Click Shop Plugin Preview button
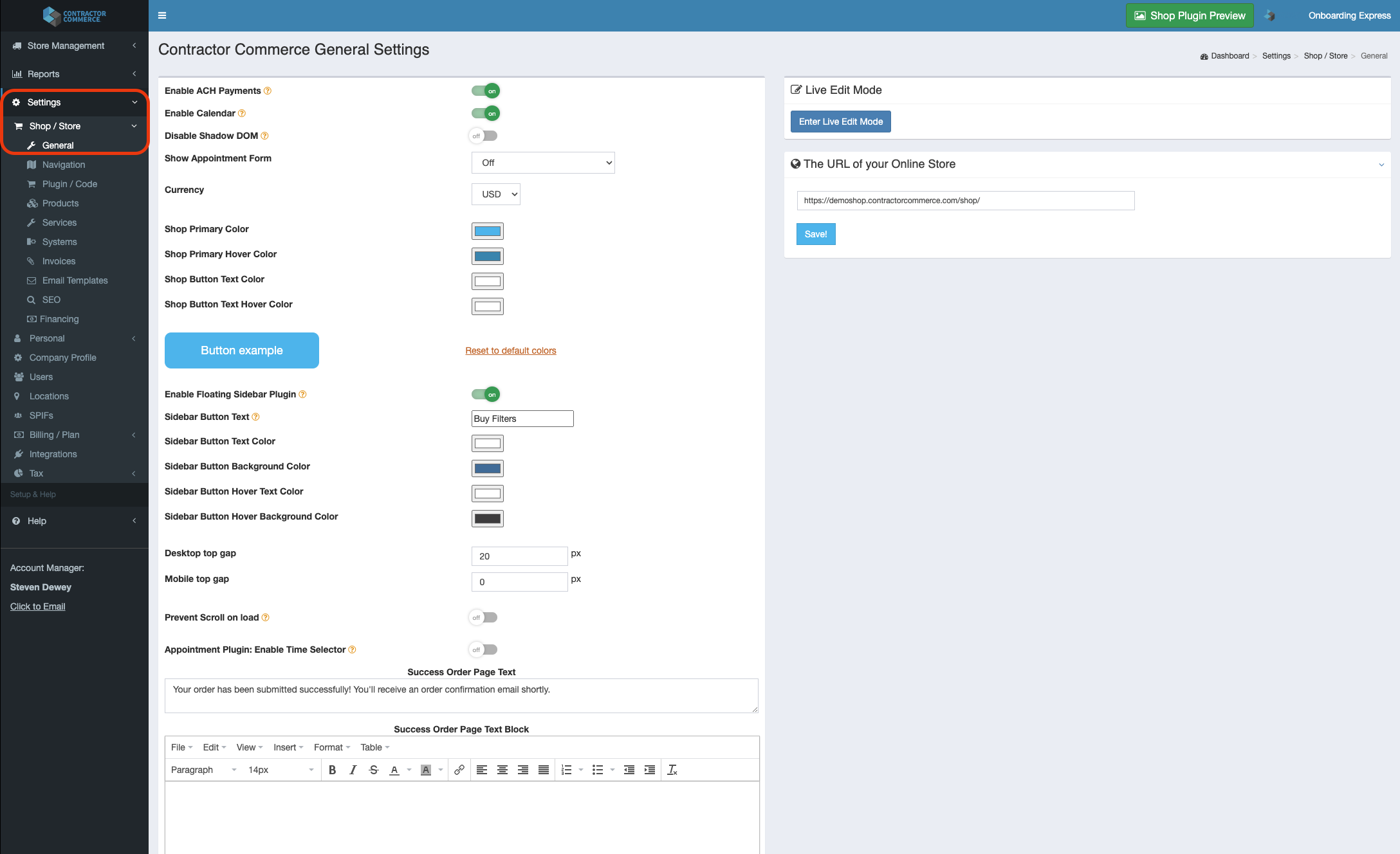The width and height of the screenshot is (1400, 854). (x=1190, y=15)
